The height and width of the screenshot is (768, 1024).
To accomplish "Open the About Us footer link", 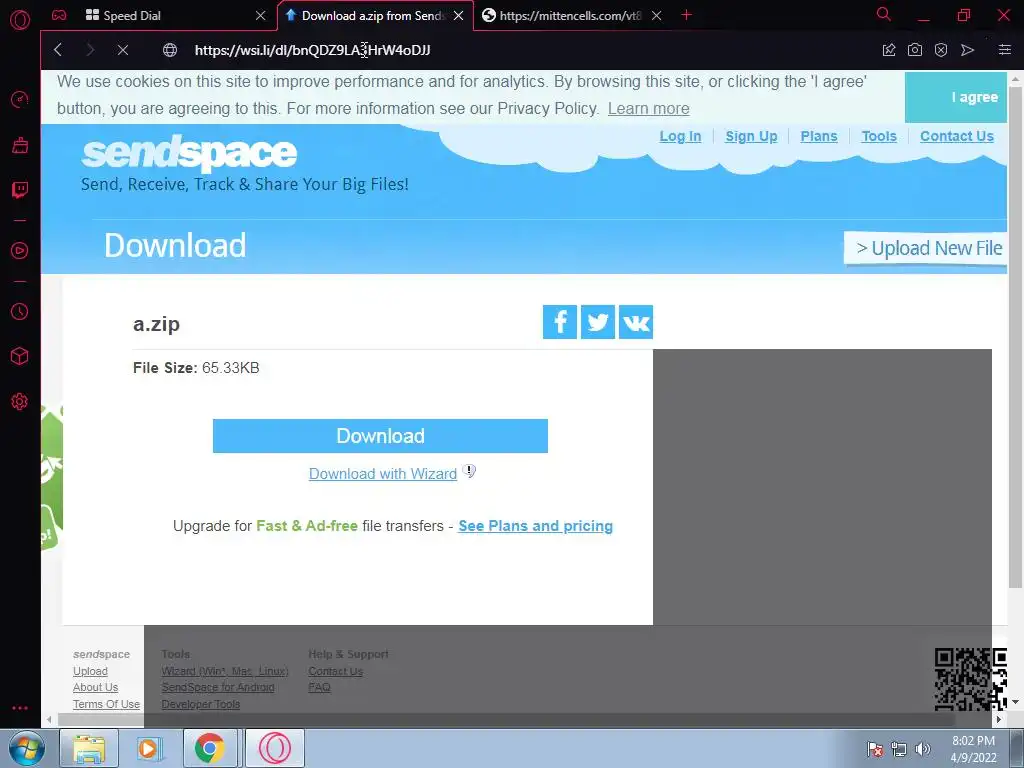I will (95, 688).
